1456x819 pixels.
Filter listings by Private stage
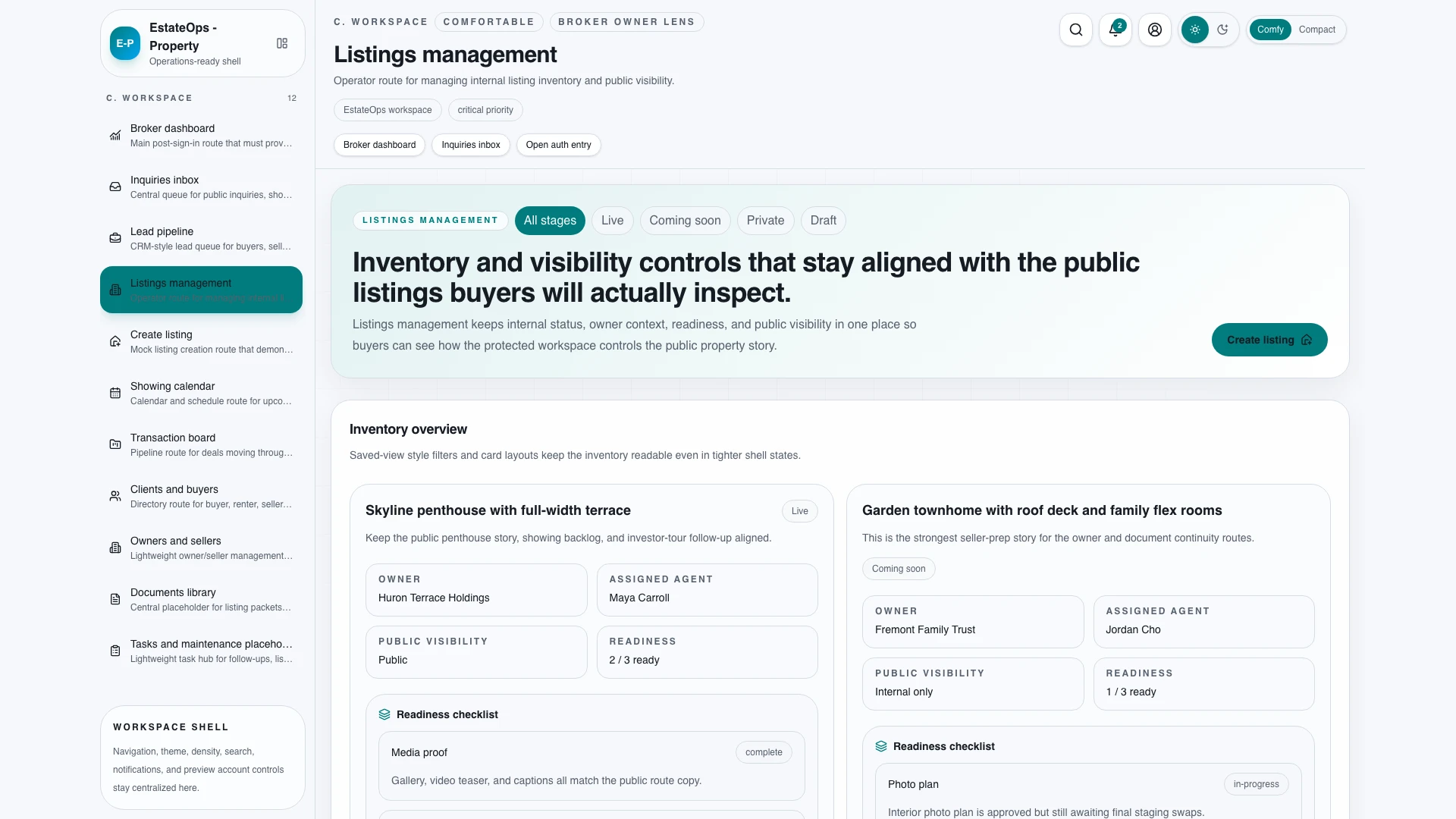click(765, 221)
